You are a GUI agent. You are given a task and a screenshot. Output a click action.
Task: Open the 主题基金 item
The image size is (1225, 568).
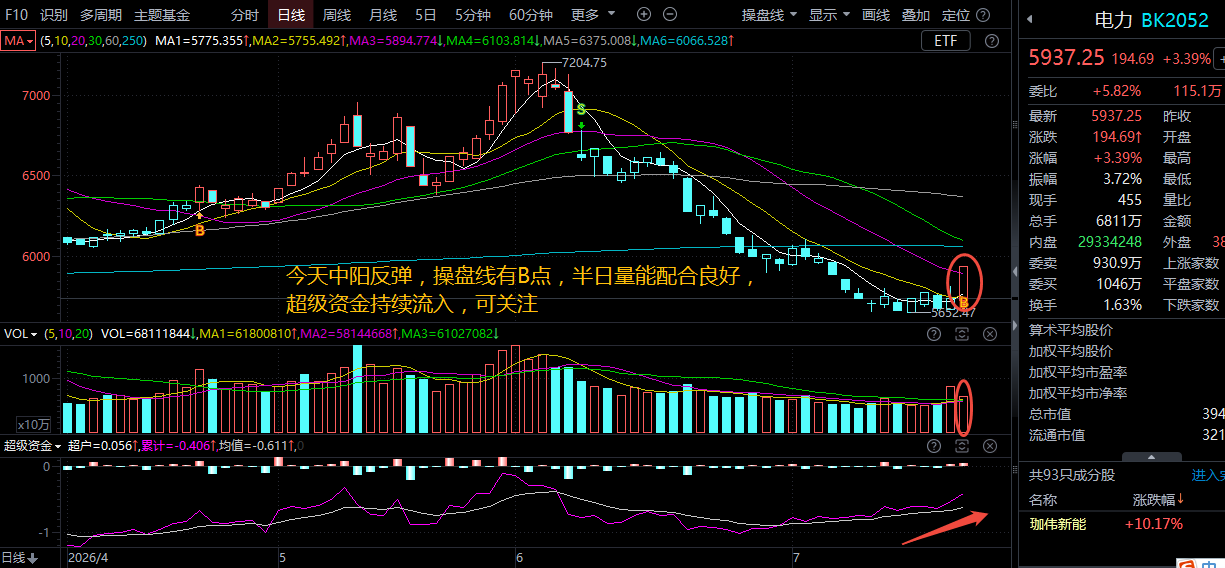pyautogui.click(x=162, y=15)
